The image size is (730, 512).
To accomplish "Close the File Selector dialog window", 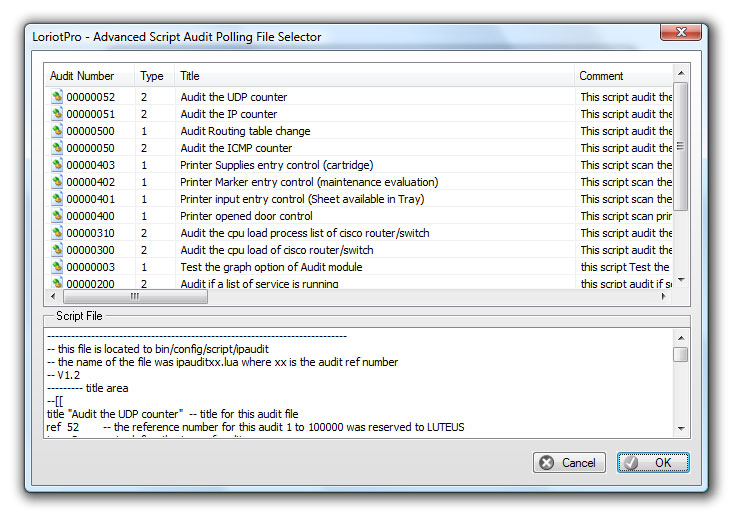I will pos(681,32).
